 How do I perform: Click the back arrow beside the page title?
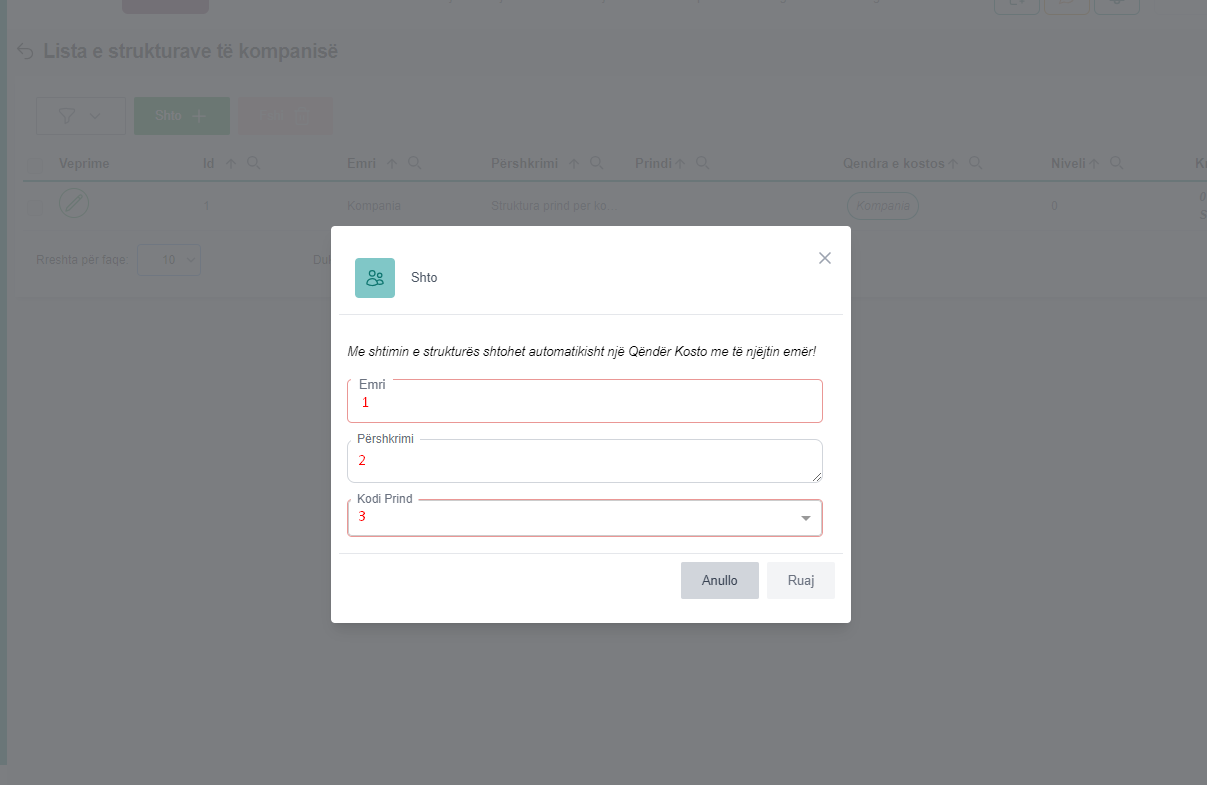coord(26,51)
